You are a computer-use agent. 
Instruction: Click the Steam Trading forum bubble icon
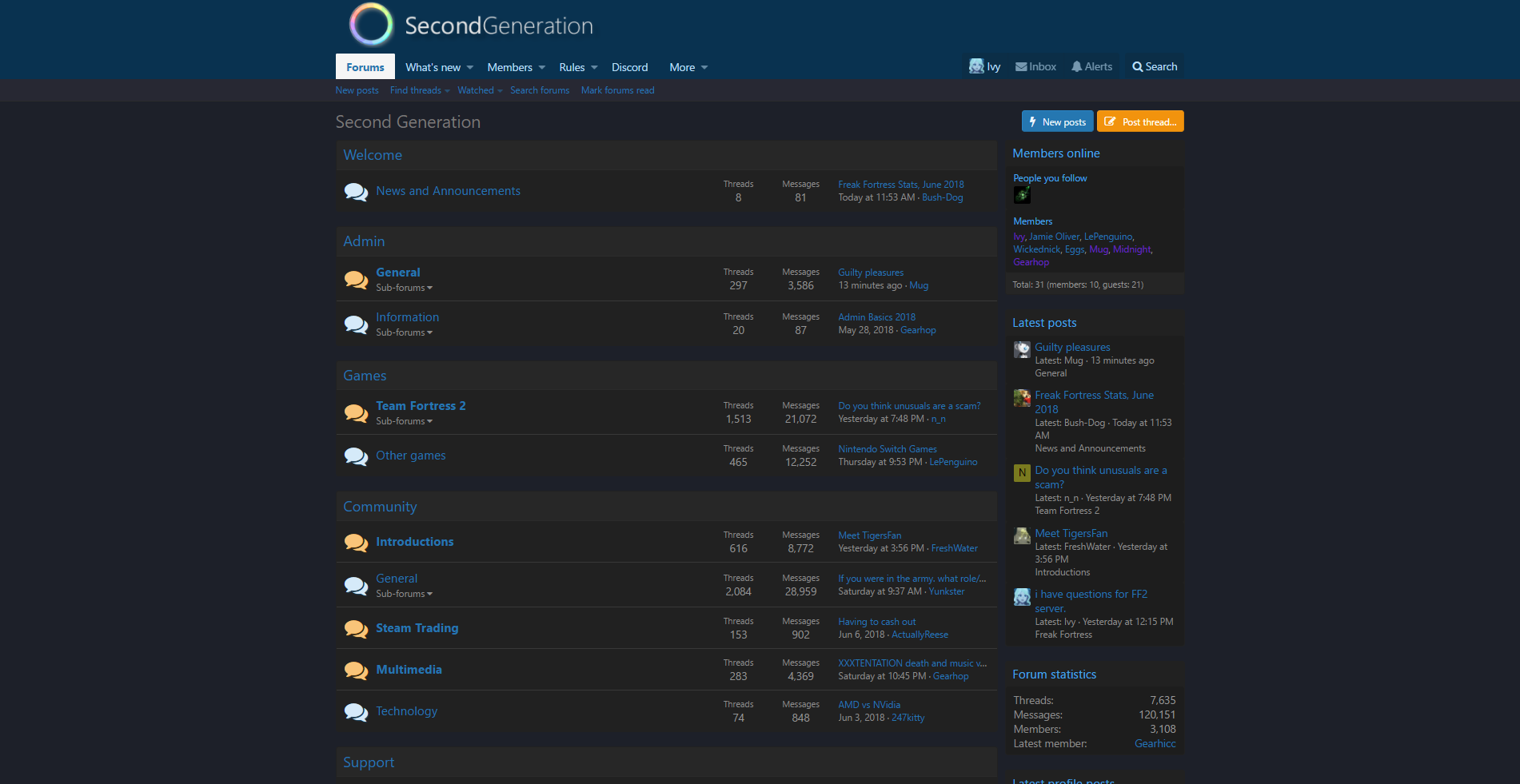tap(356, 629)
